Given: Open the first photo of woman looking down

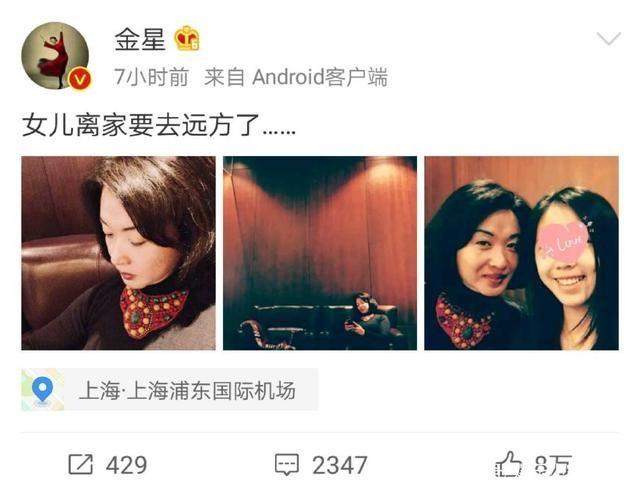Looking at the screenshot, I should [118, 253].
